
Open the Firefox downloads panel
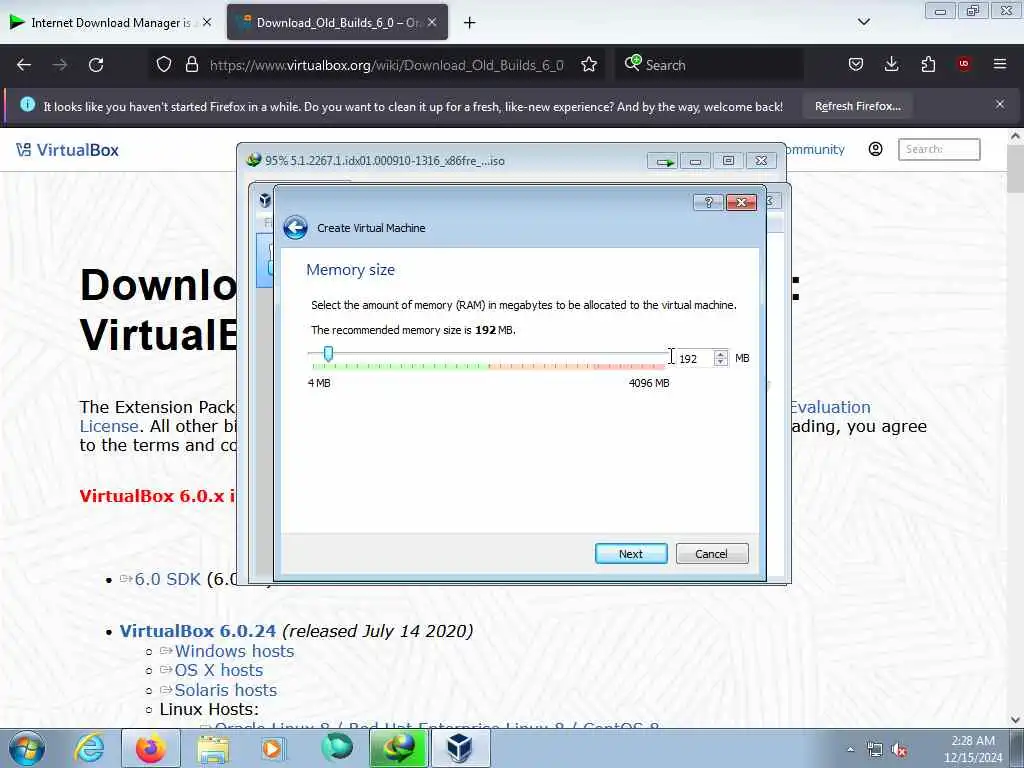pos(891,65)
